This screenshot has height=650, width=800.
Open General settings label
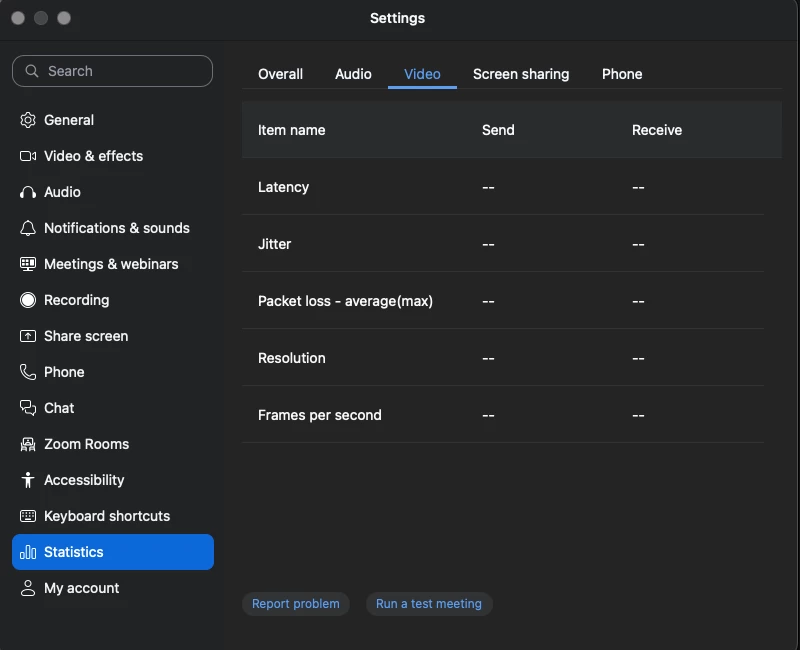[69, 120]
